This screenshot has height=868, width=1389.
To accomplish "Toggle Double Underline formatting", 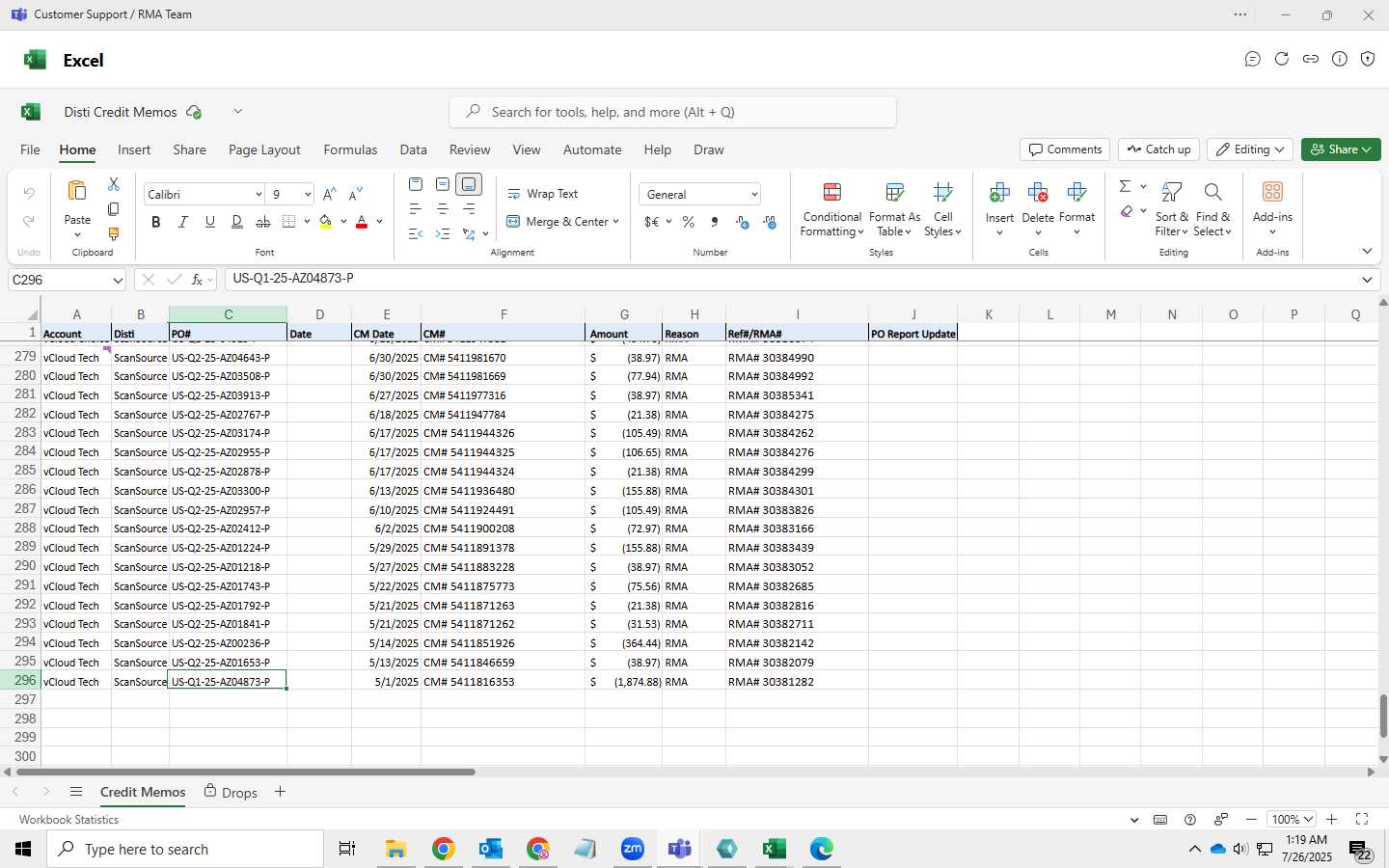I will (x=236, y=222).
